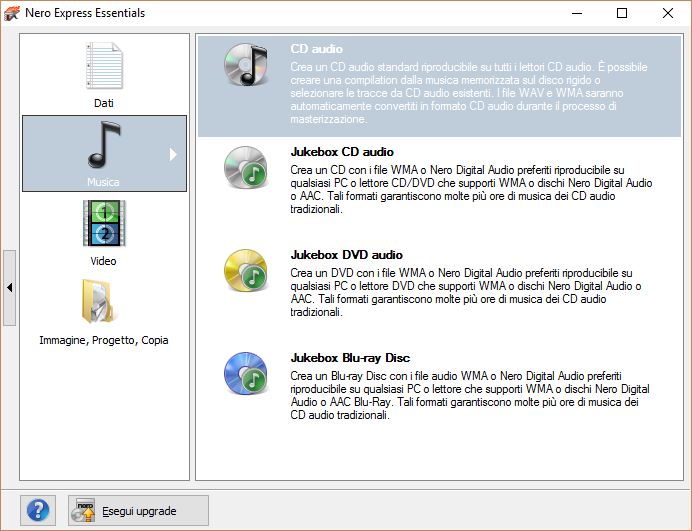Viewport: 692px width, 531px height.
Task: Click the Musica label text
Action: coord(103,182)
